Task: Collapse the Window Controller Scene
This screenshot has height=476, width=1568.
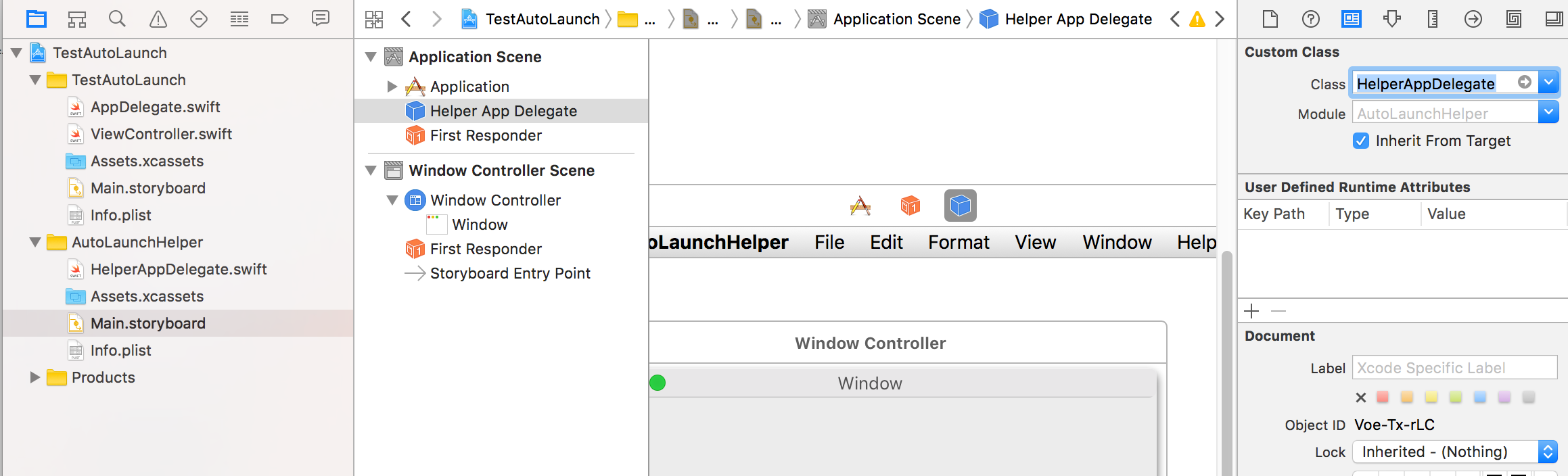Action: [371, 170]
